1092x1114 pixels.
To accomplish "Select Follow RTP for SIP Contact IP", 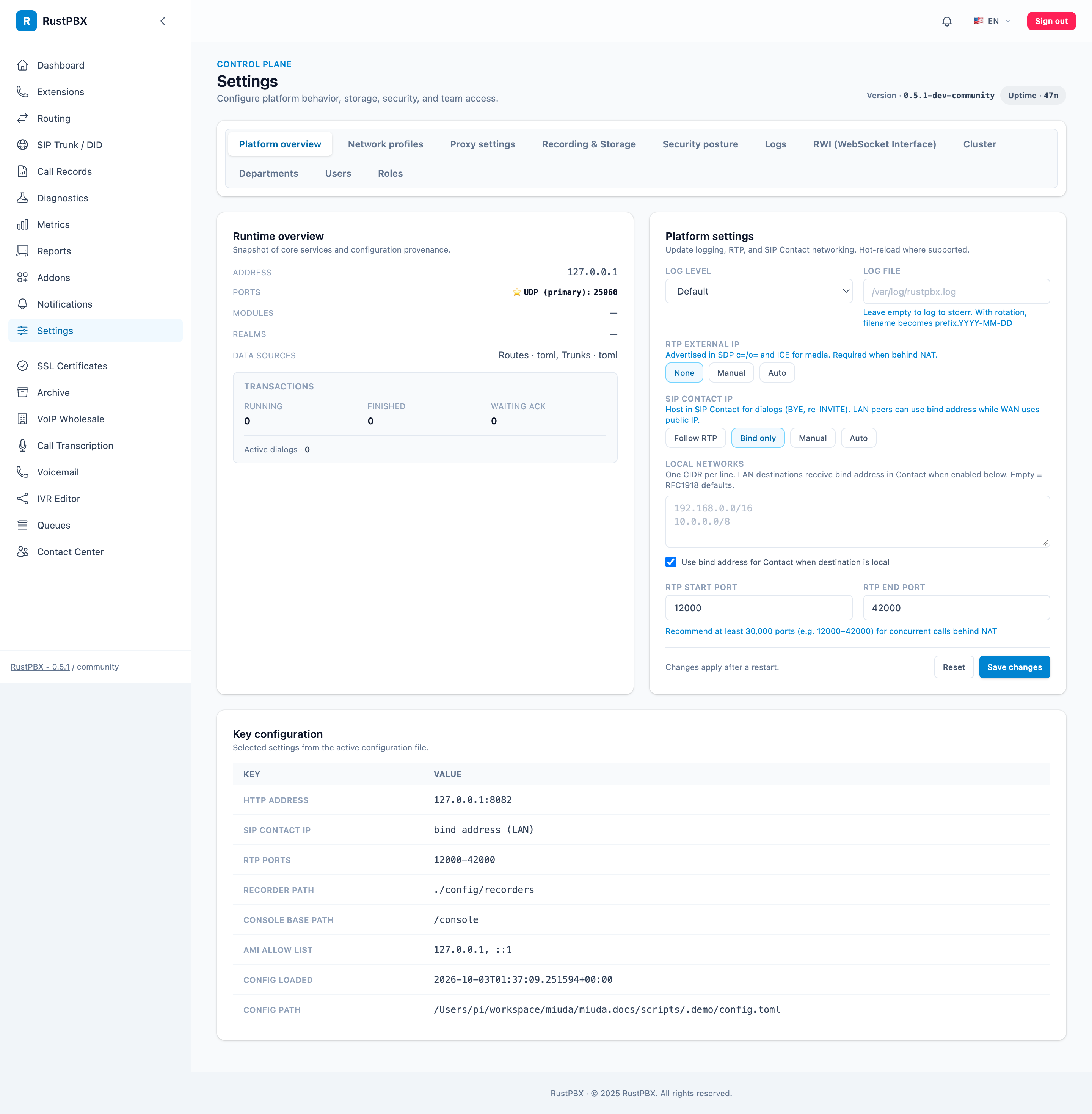I will [695, 438].
